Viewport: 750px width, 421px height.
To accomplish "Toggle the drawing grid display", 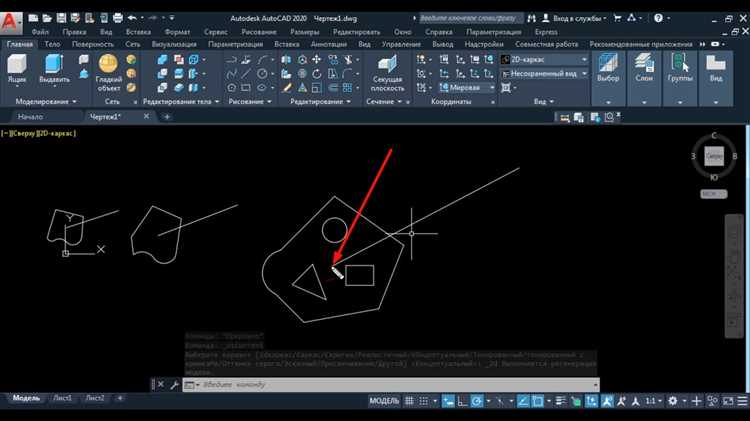I will [x=409, y=401].
